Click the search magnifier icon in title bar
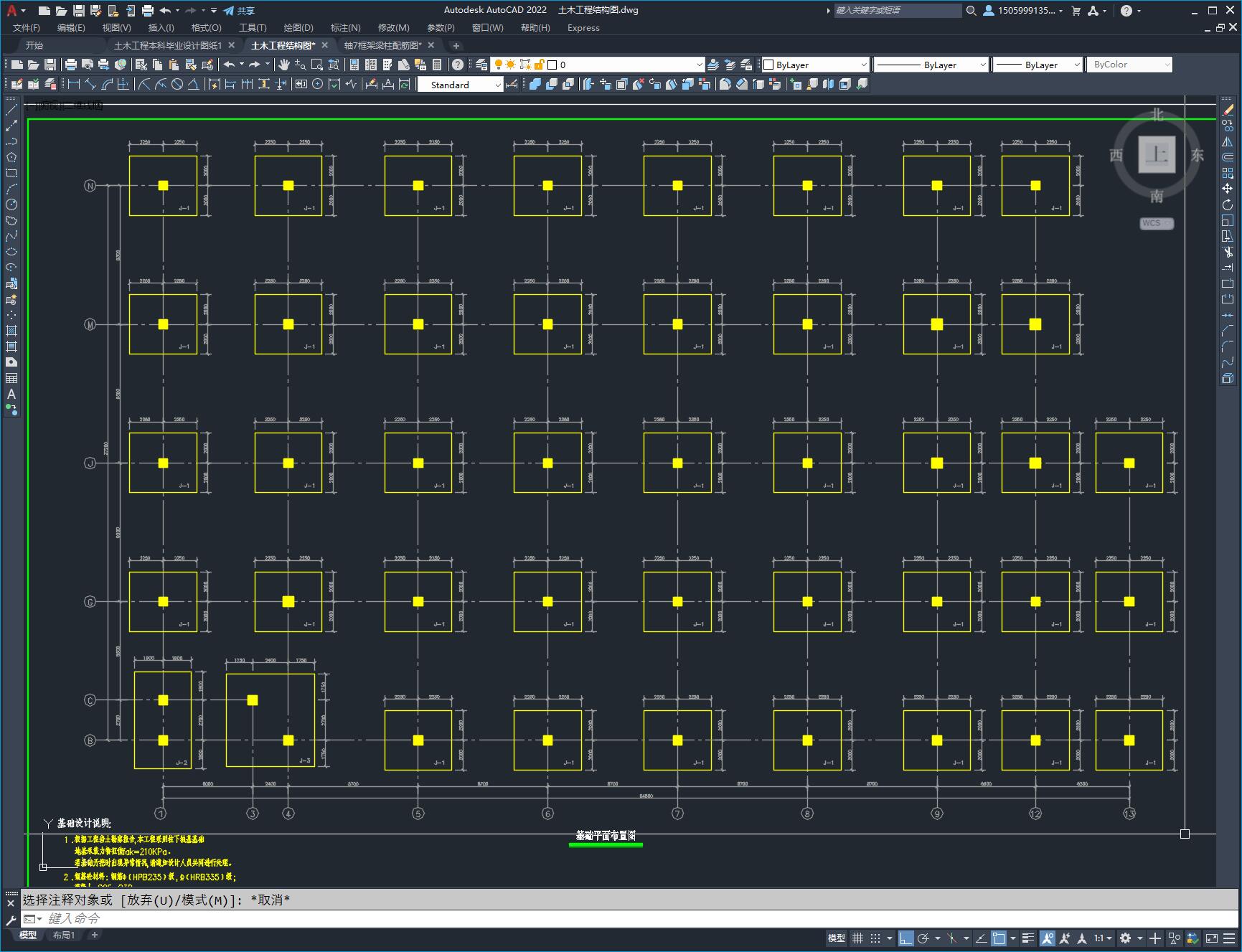 click(972, 11)
